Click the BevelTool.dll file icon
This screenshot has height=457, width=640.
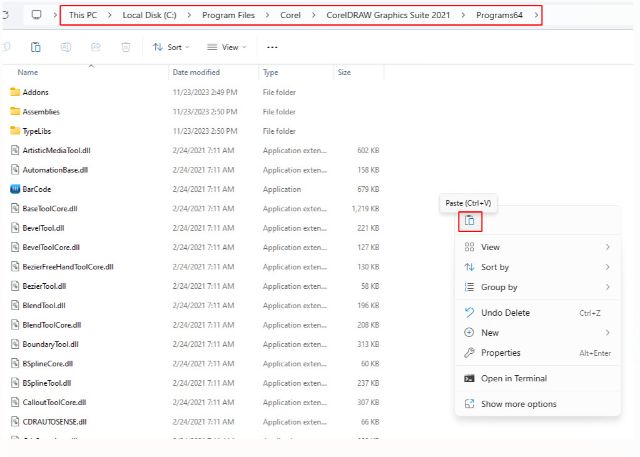[15, 228]
